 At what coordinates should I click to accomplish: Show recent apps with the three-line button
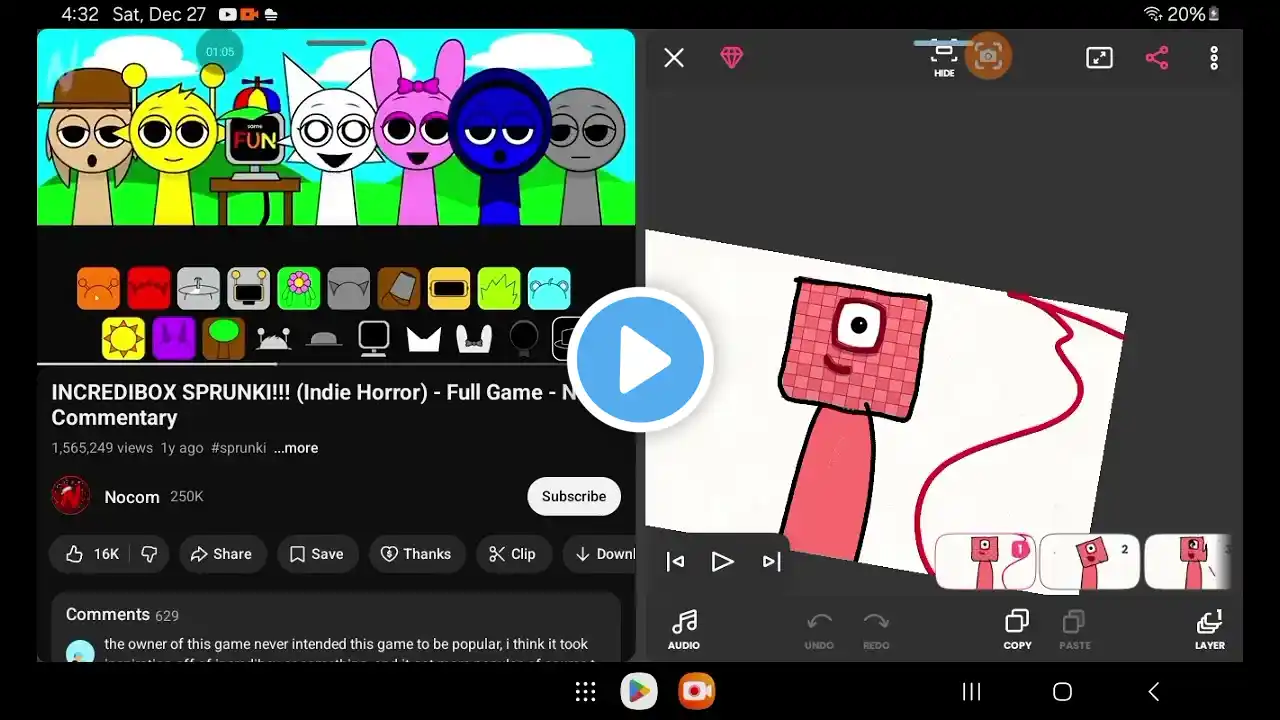click(x=971, y=692)
